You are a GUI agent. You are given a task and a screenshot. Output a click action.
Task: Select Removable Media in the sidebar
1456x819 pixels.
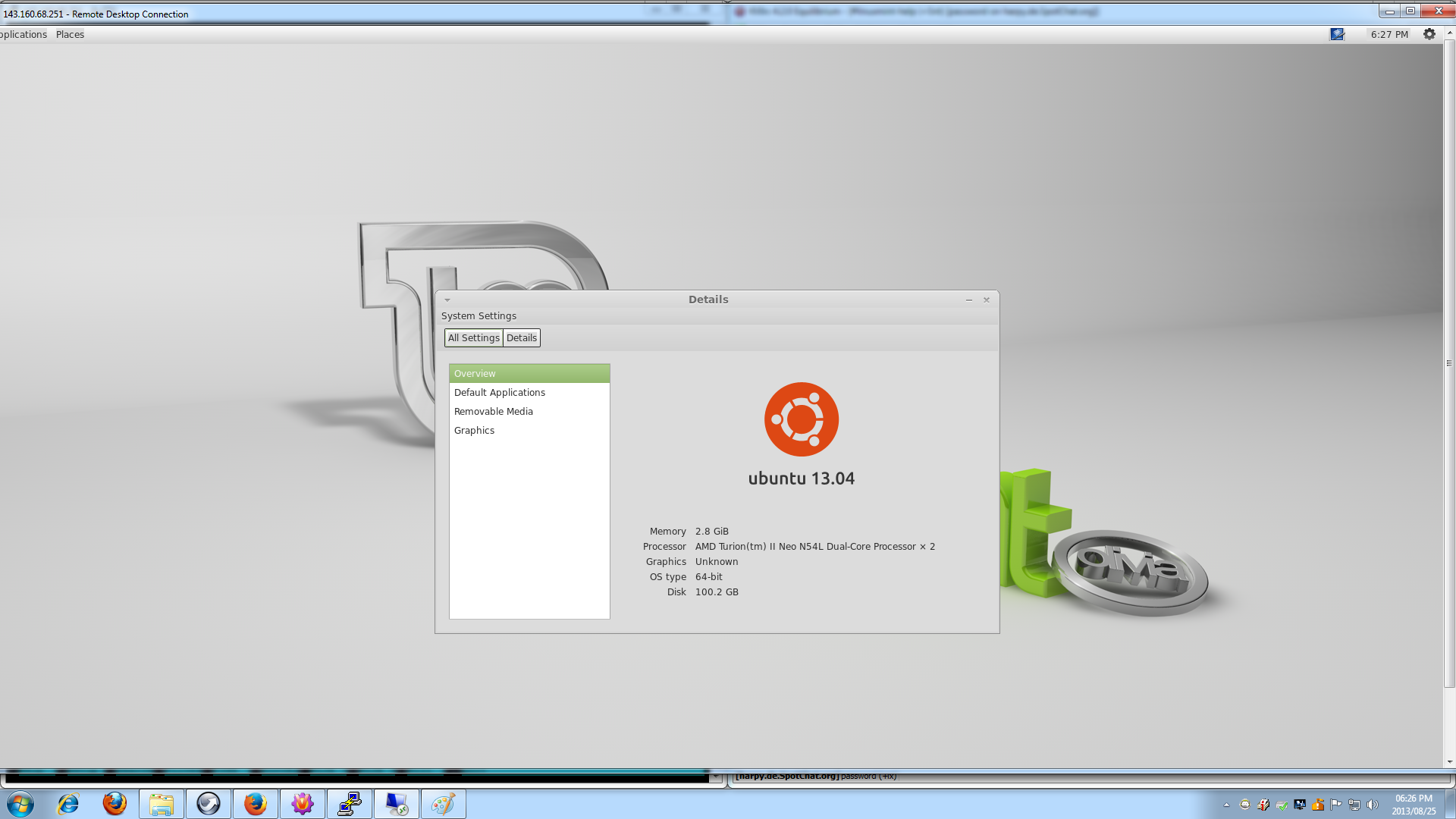pos(529,412)
